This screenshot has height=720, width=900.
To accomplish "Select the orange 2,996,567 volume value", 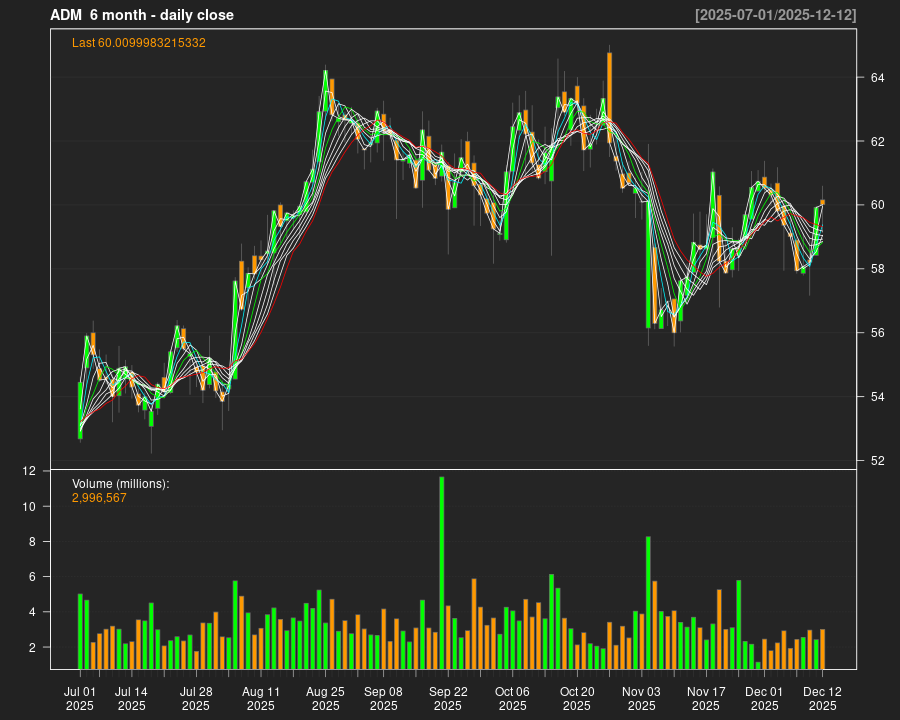I will [99, 497].
